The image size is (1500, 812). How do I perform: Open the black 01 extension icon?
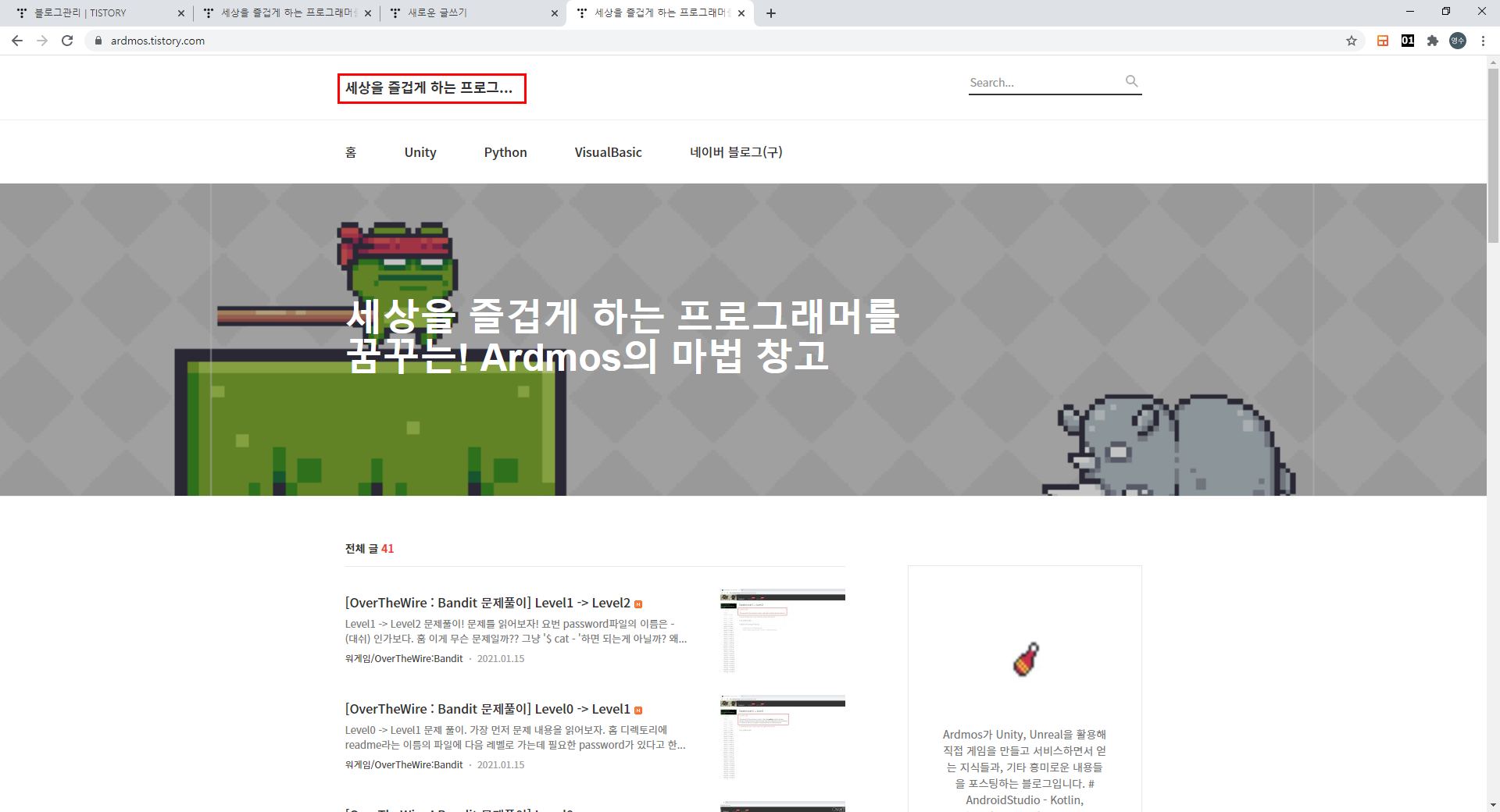tap(1408, 41)
